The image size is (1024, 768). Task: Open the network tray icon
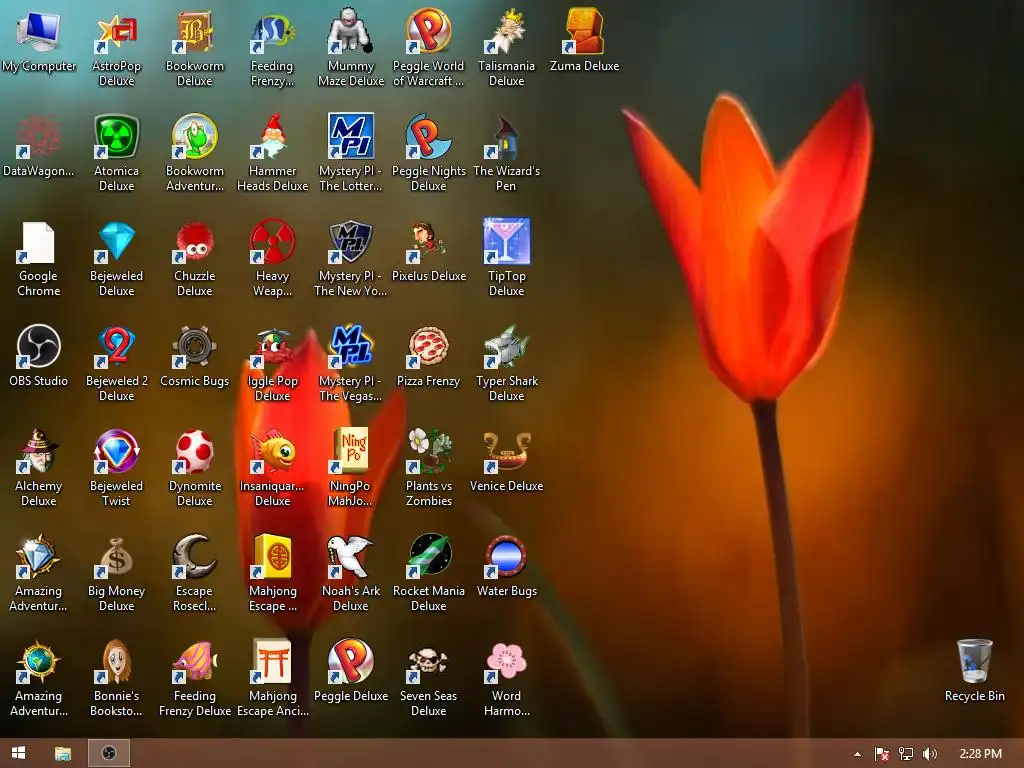[906, 754]
